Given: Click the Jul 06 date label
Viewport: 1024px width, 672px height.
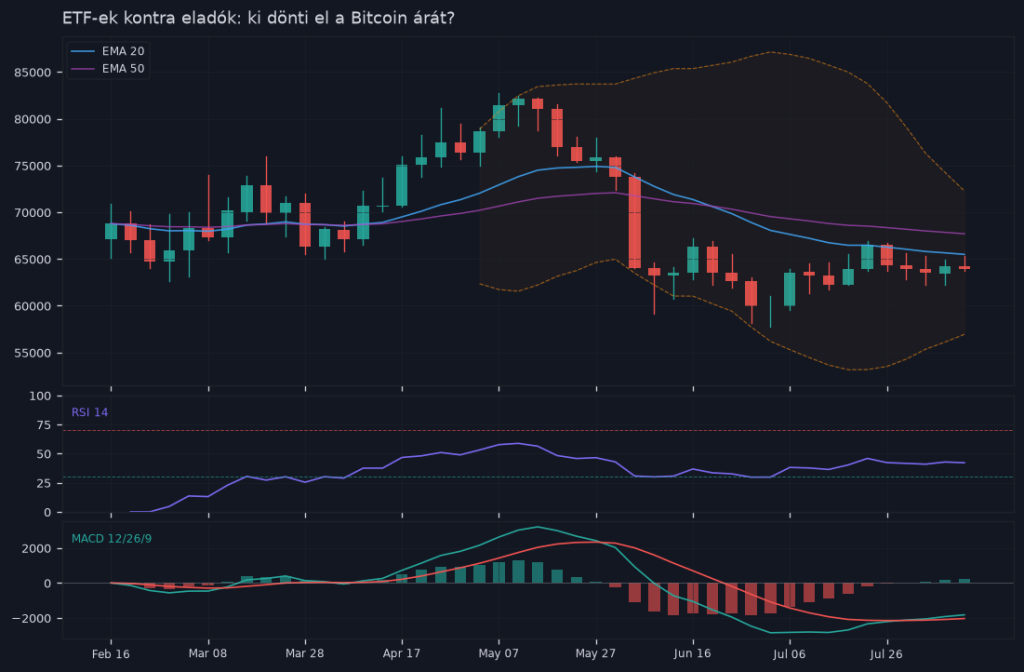Looking at the screenshot, I should (790, 654).
